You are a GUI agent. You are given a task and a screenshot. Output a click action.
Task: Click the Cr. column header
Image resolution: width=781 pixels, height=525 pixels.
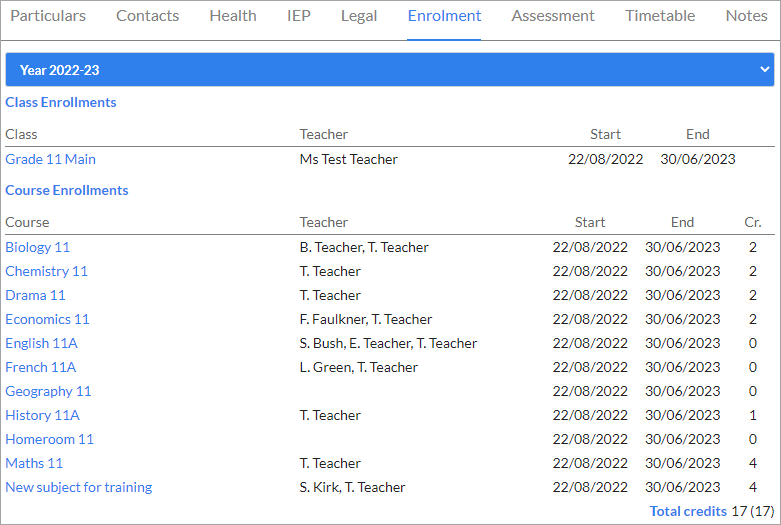coord(753,222)
